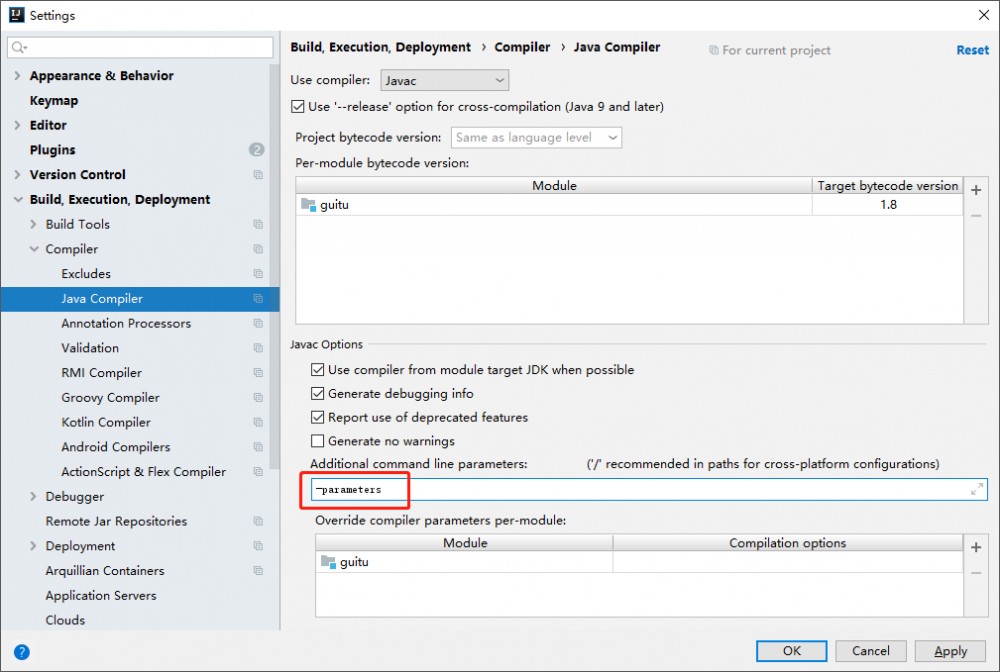Click Build, Execution, Deployment in the breadcrumb

pos(381,47)
